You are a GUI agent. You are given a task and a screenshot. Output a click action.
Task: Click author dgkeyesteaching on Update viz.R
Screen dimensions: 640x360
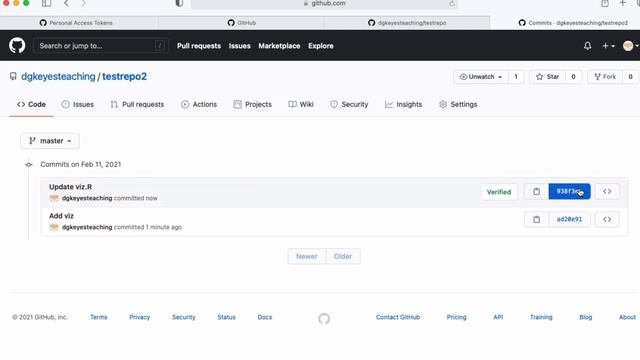pos(87,198)
